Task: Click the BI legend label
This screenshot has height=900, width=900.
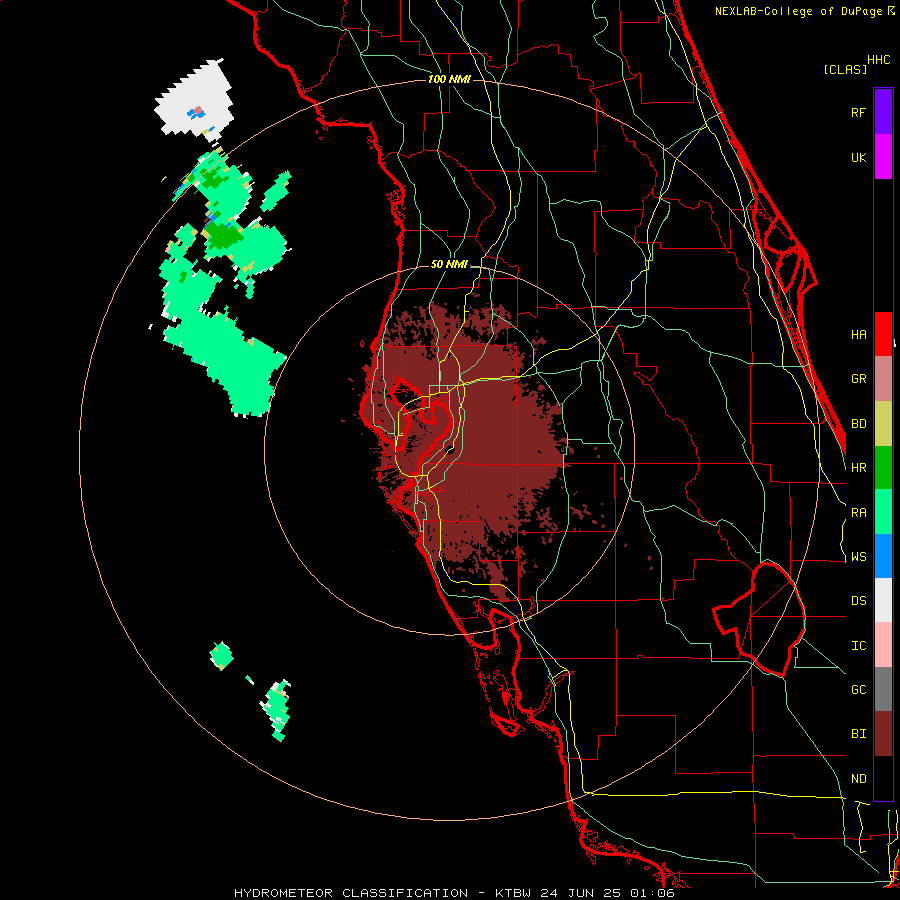Action: (x=858, y=734)
